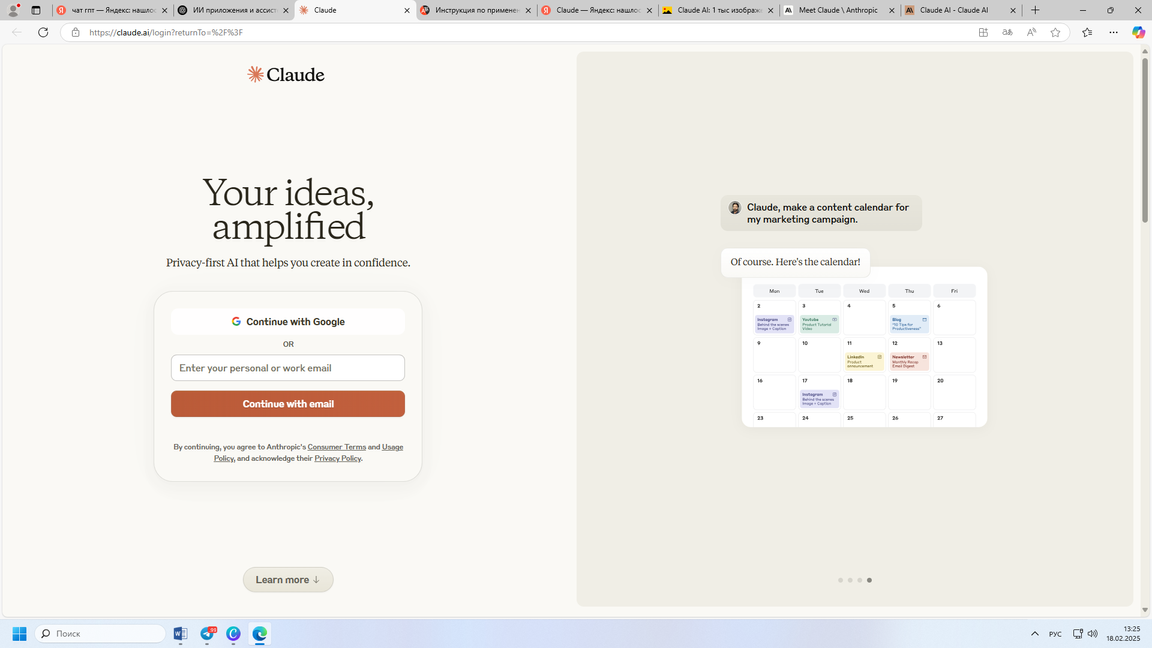Open the Privacy Policy link
The height and width of the screenshot is (648, 1152).
[x=337, y=459]
